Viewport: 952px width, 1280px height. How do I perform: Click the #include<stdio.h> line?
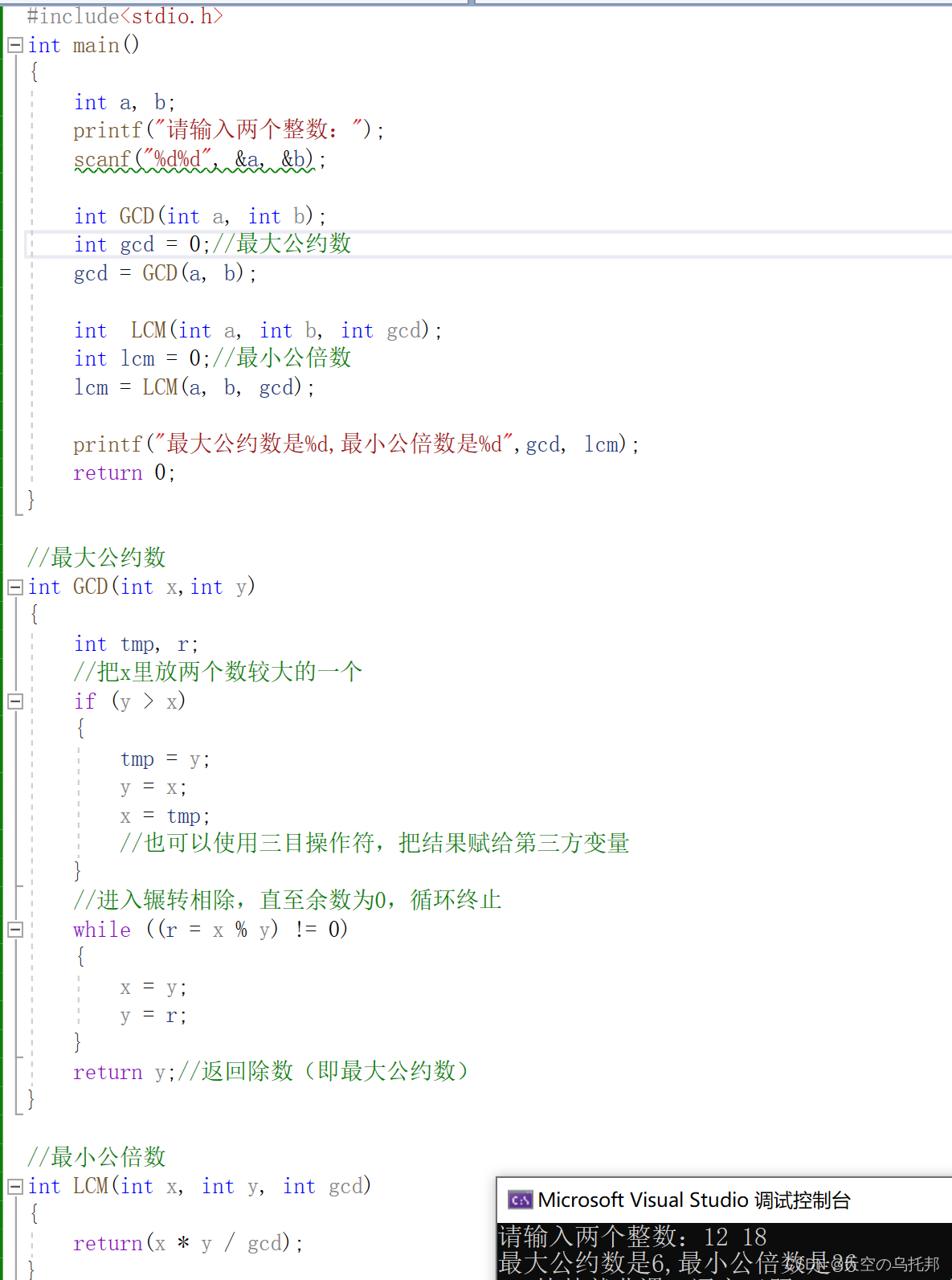tap(125, 16)
